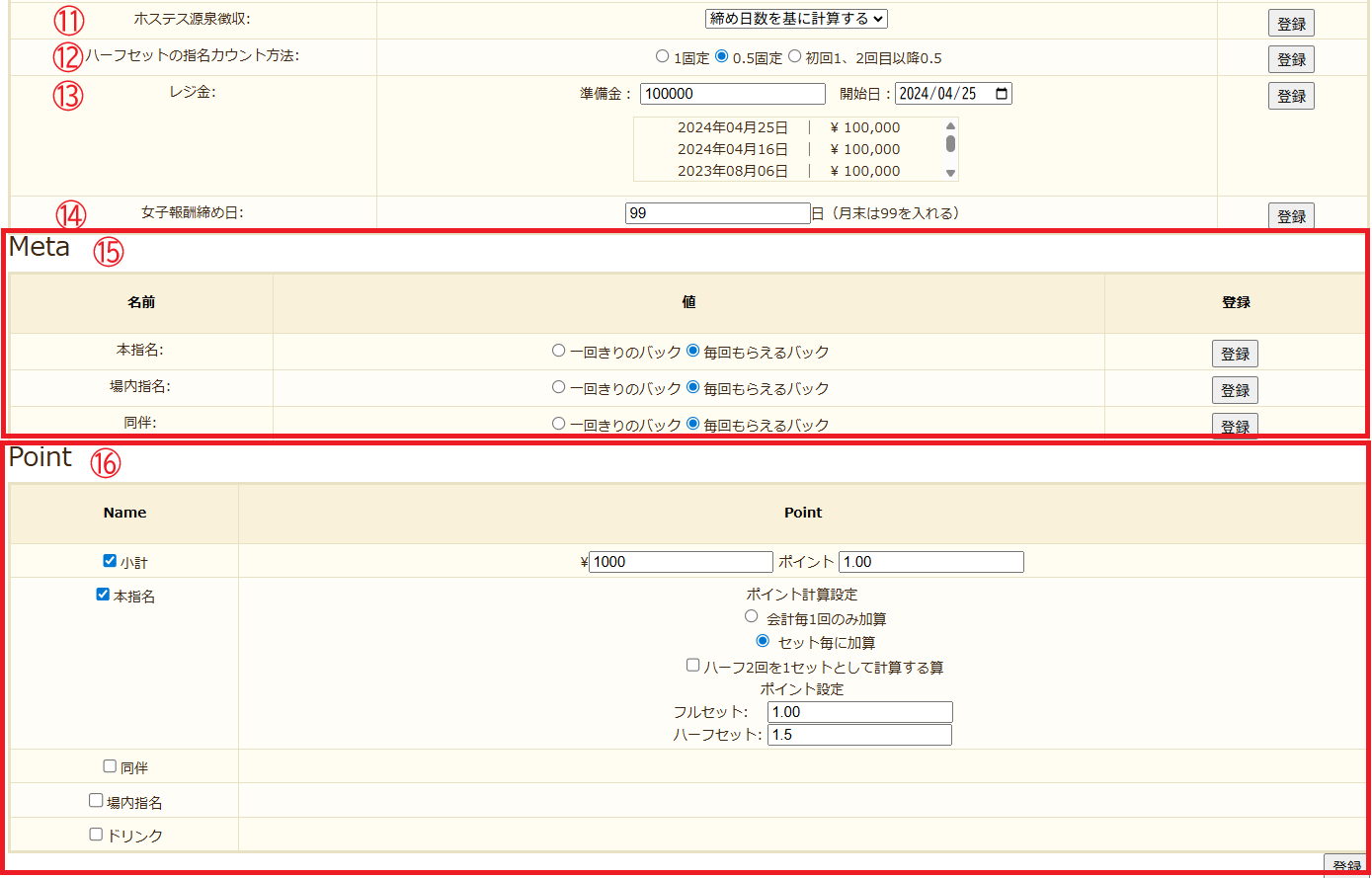Check ハーフ2回を1セットとして計算する checkbox

pos(693,666)
